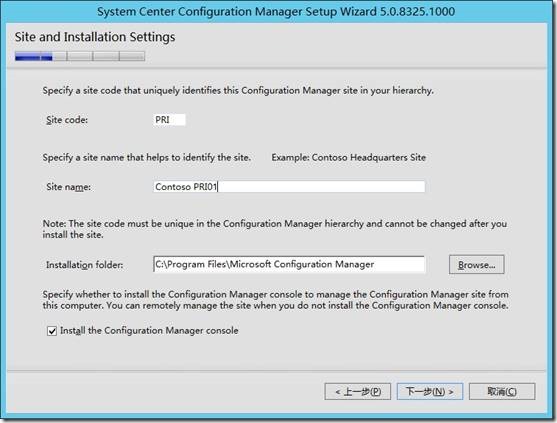Screen dimensions: 557x423
Task: Click the Site and Installation Settings heading
Action: pos(95,37)
